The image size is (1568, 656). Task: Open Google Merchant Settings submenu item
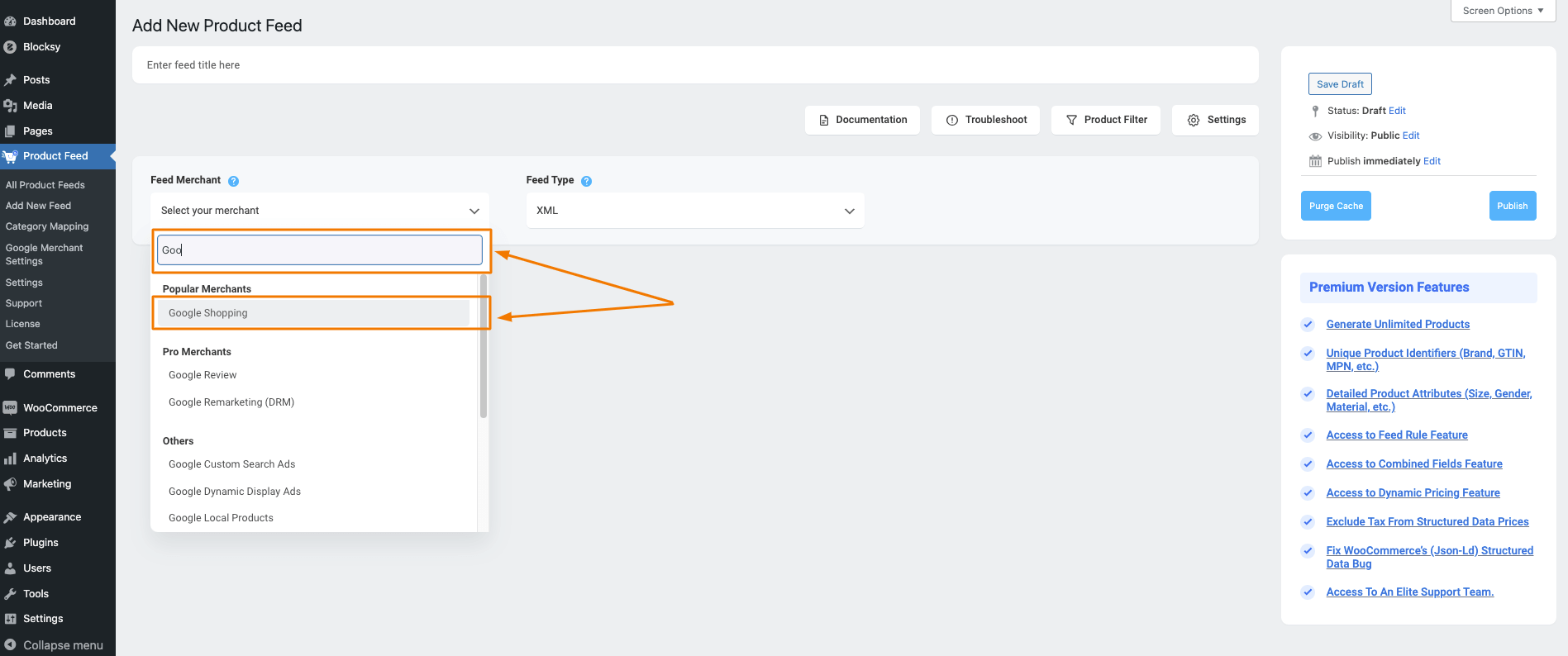click(45, 254)
